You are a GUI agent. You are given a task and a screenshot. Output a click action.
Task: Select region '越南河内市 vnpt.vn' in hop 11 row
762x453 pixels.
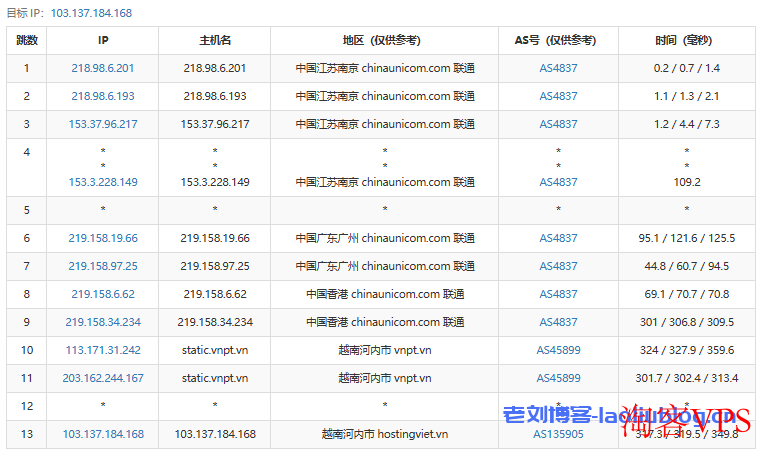pyautogui.click(x=384, y=378)
